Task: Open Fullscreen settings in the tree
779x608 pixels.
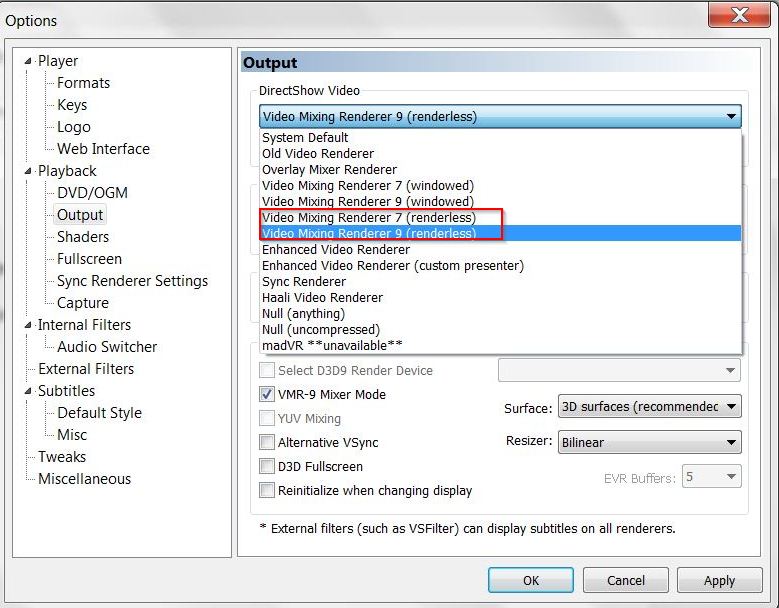Action: click(89, 259)
